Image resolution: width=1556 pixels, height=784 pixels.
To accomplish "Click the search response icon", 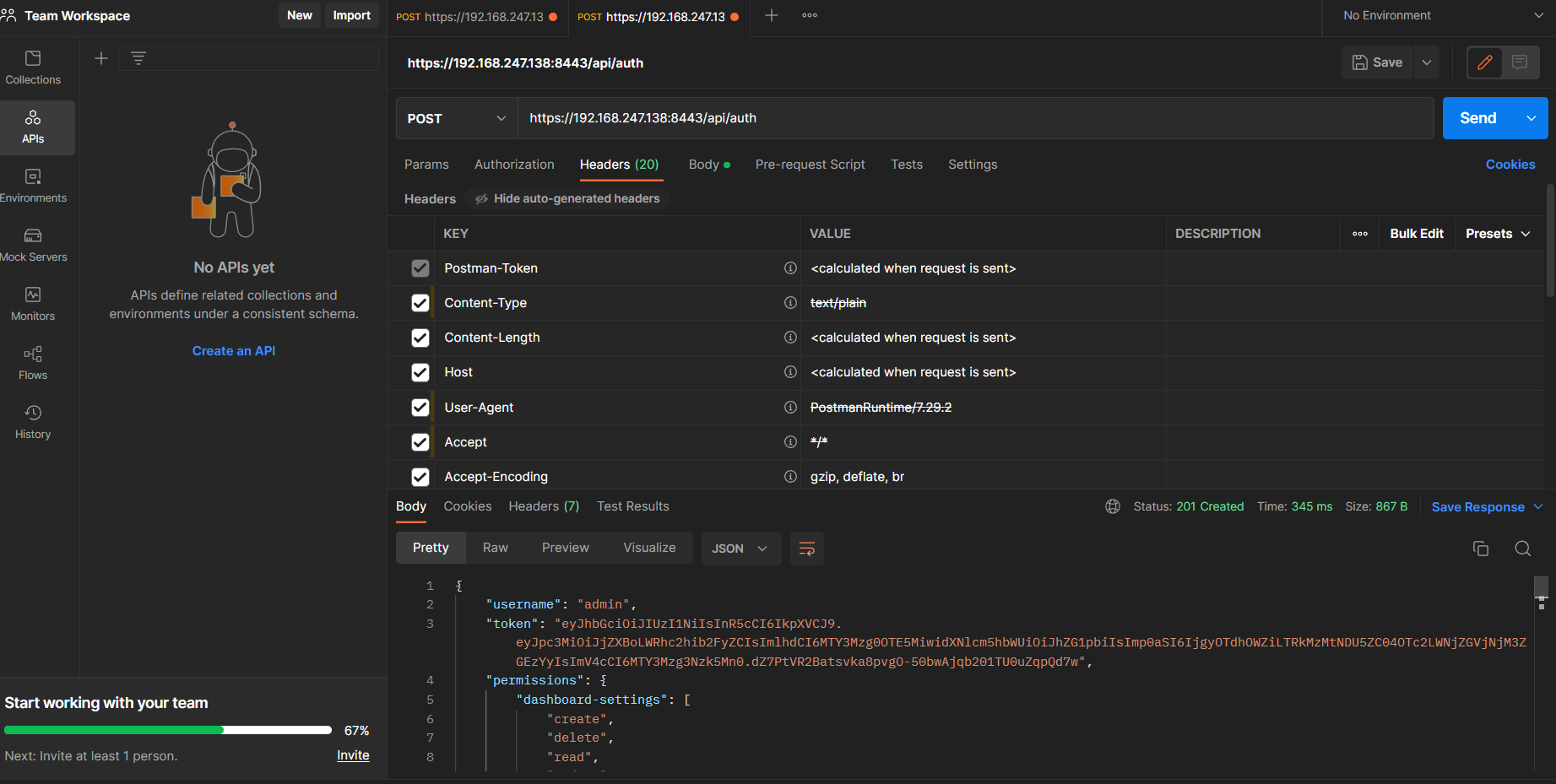I will 1522,549.
